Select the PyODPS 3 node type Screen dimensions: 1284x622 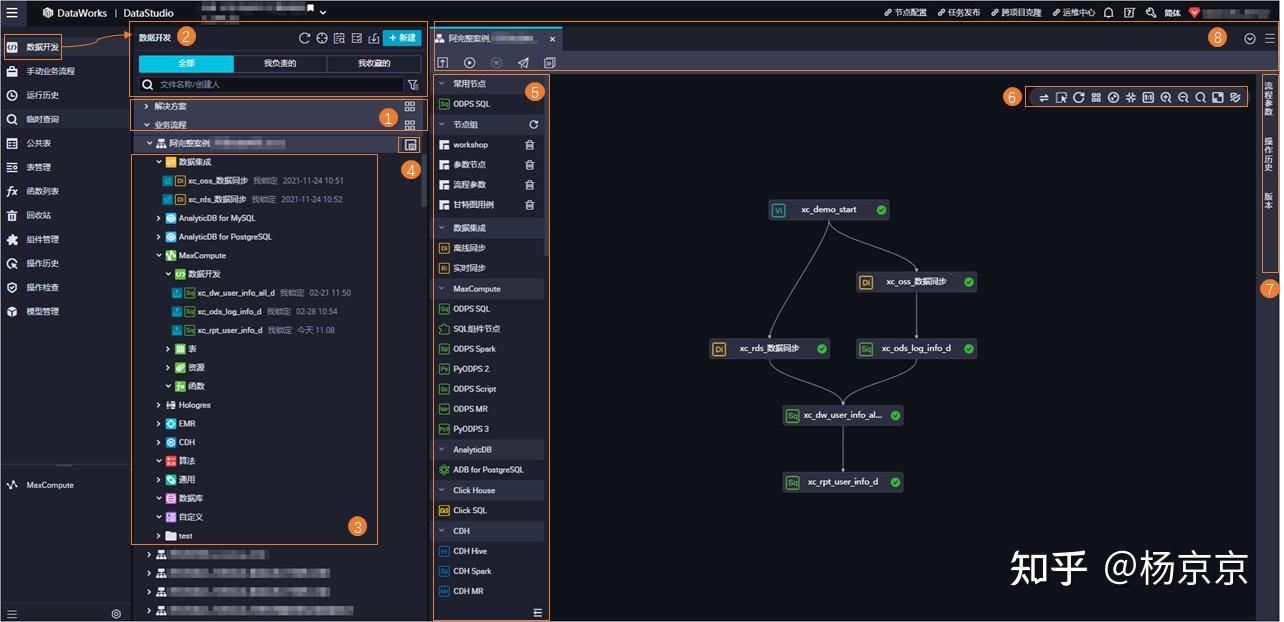tap(471, 429)
